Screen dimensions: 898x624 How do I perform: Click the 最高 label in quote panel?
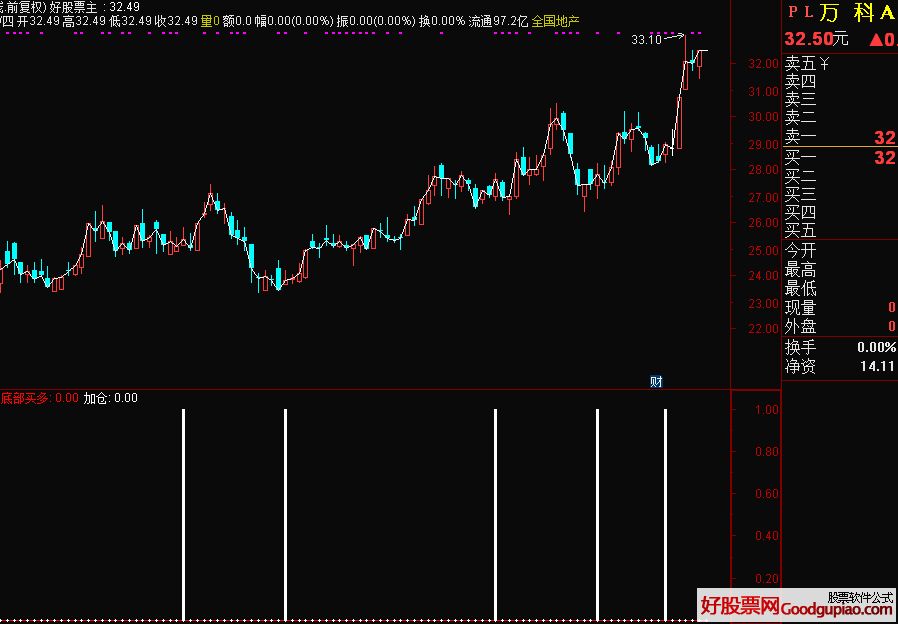point(800,270)
